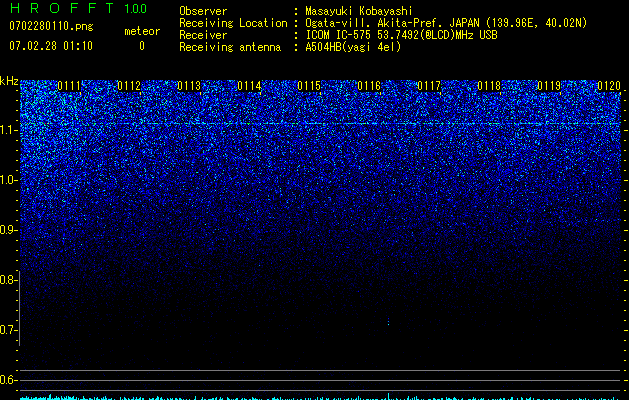Click the version number 1.0.0
This screenshot has width=629, height=400.
point(136,8)
